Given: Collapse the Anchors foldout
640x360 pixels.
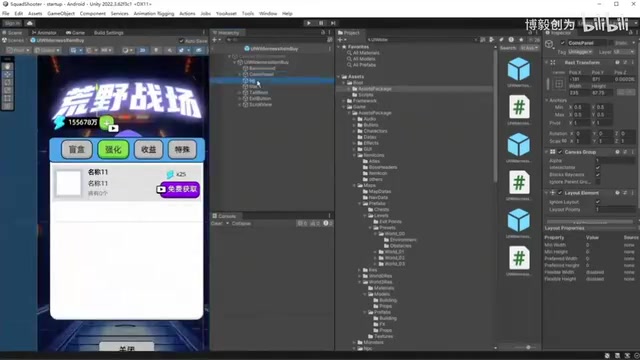Looking at the screenshot, I should 547,100.
